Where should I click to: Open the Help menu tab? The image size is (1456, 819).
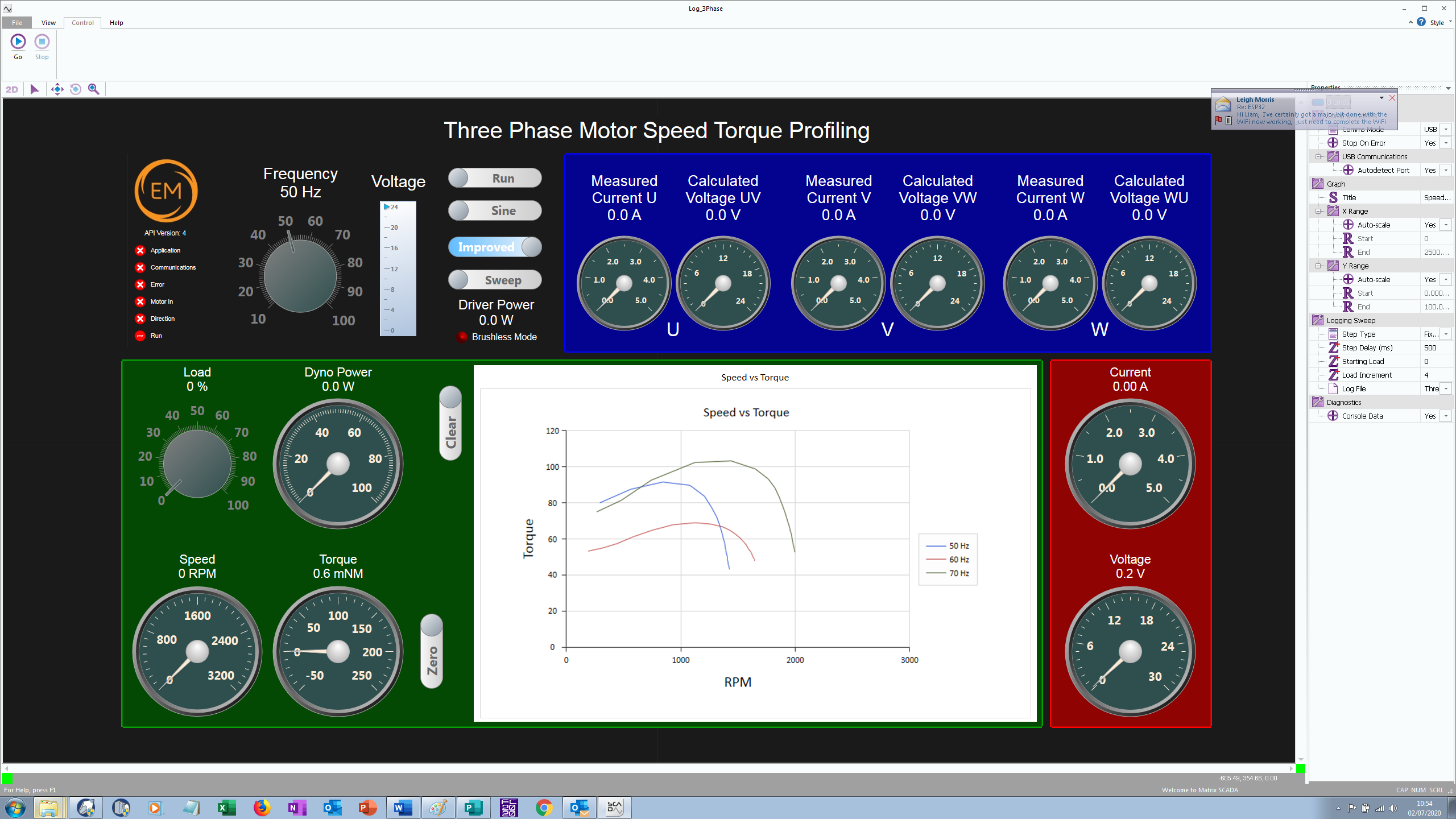[116, 23]
